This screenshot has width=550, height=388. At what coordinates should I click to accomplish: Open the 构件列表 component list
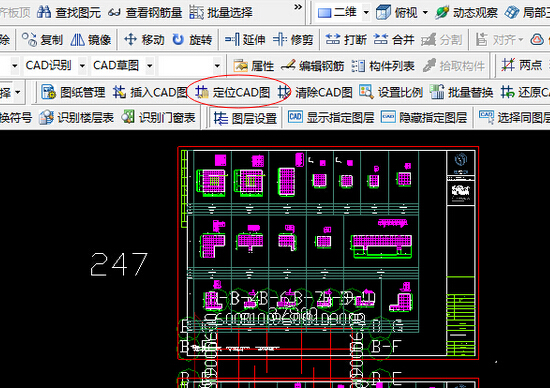pyautogui.click(x=383, y=66)
